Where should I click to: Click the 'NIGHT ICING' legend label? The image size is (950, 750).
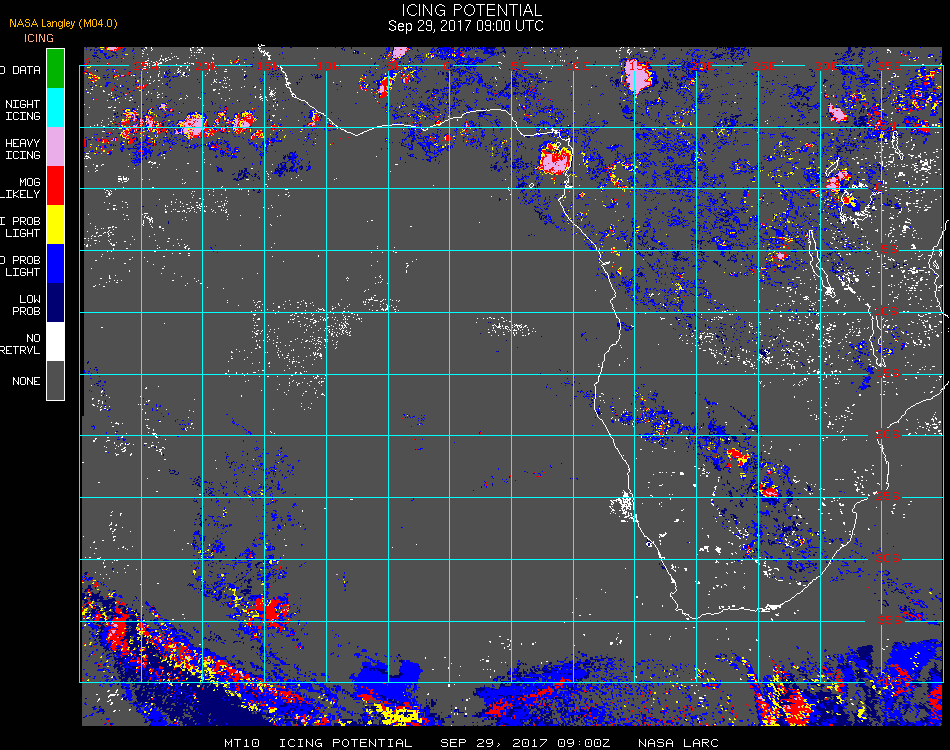22,110
